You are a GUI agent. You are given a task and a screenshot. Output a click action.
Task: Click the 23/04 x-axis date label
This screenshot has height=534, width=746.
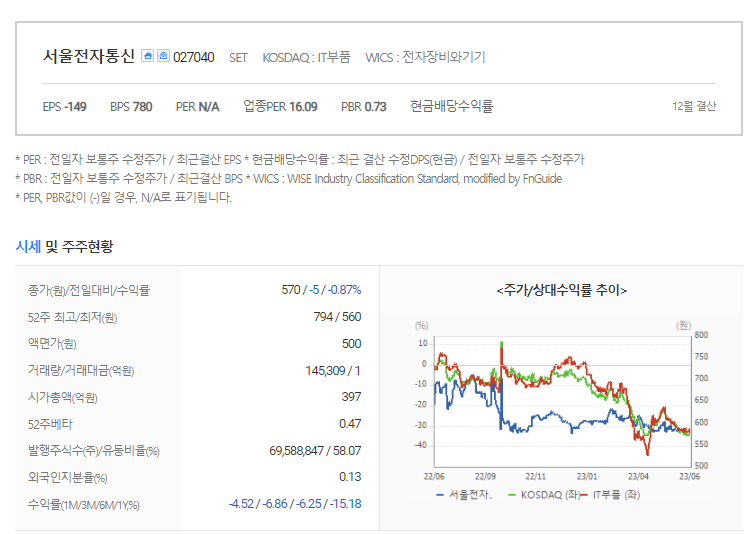(638, 476)
